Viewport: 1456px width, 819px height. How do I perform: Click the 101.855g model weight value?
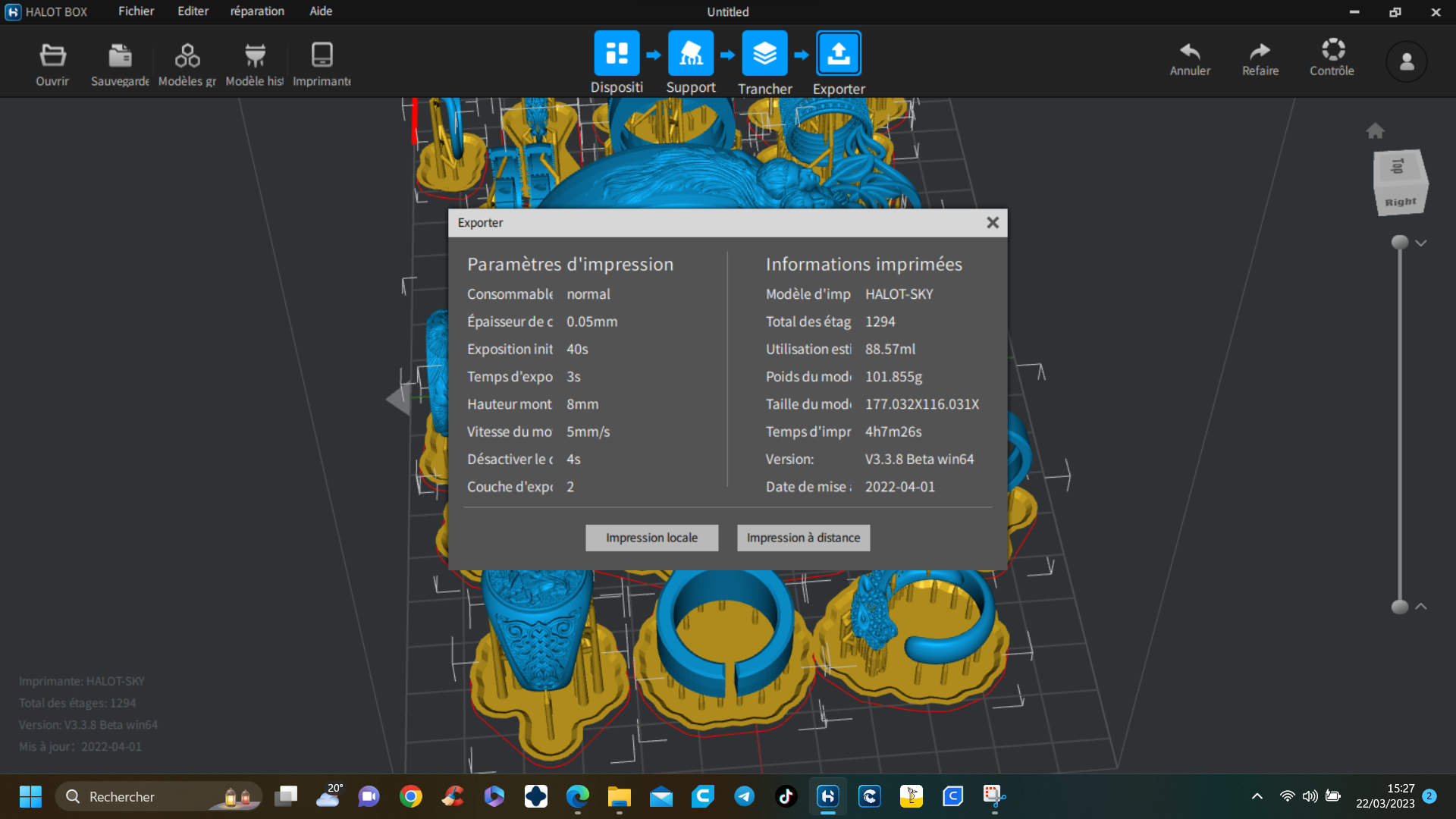(893, 377)
